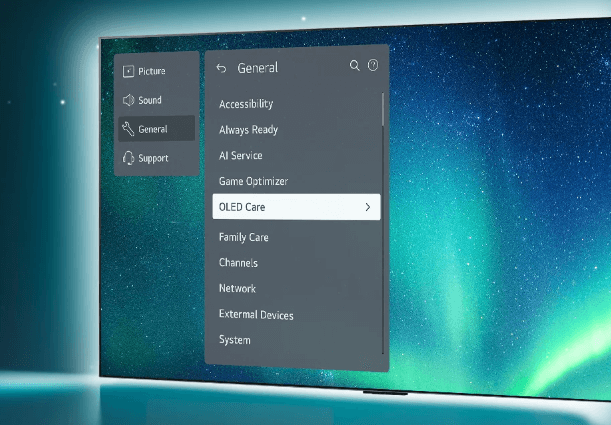
Task: Go to Channels settings
Action: pyautogui.click(x=238, y=263)
